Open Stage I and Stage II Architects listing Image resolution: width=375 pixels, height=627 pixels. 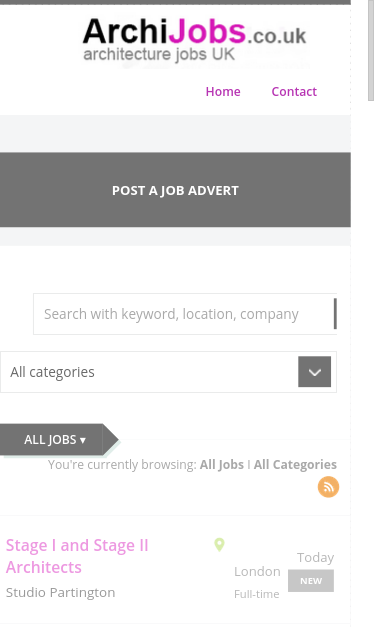77,556
